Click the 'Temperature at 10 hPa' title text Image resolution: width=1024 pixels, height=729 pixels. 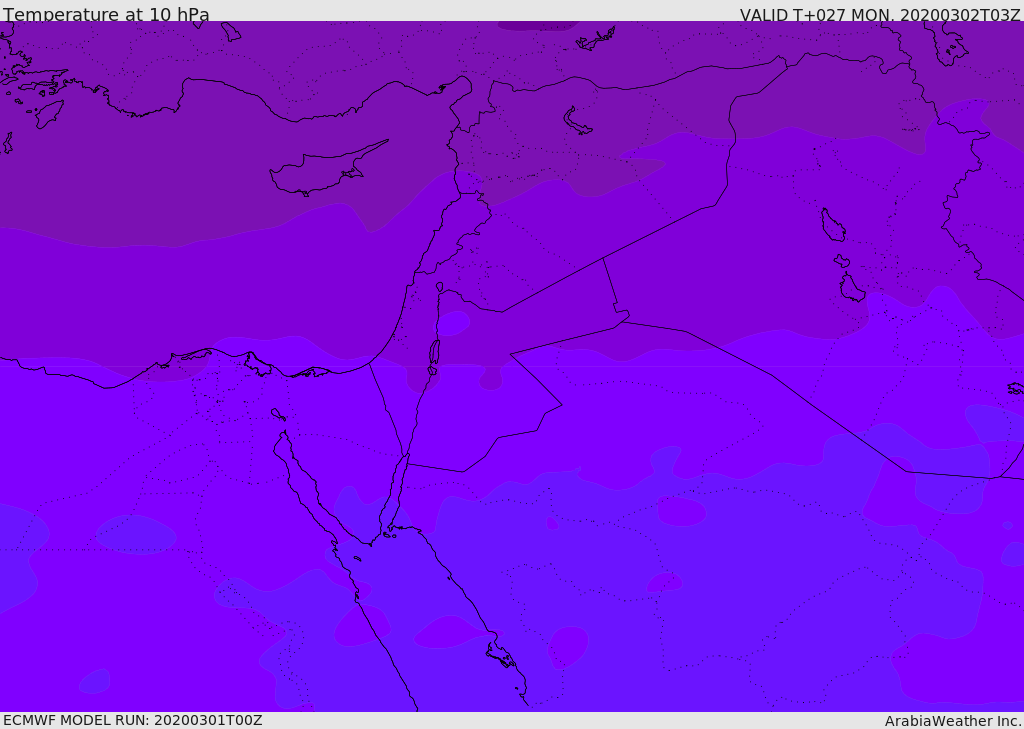point(106,14)
